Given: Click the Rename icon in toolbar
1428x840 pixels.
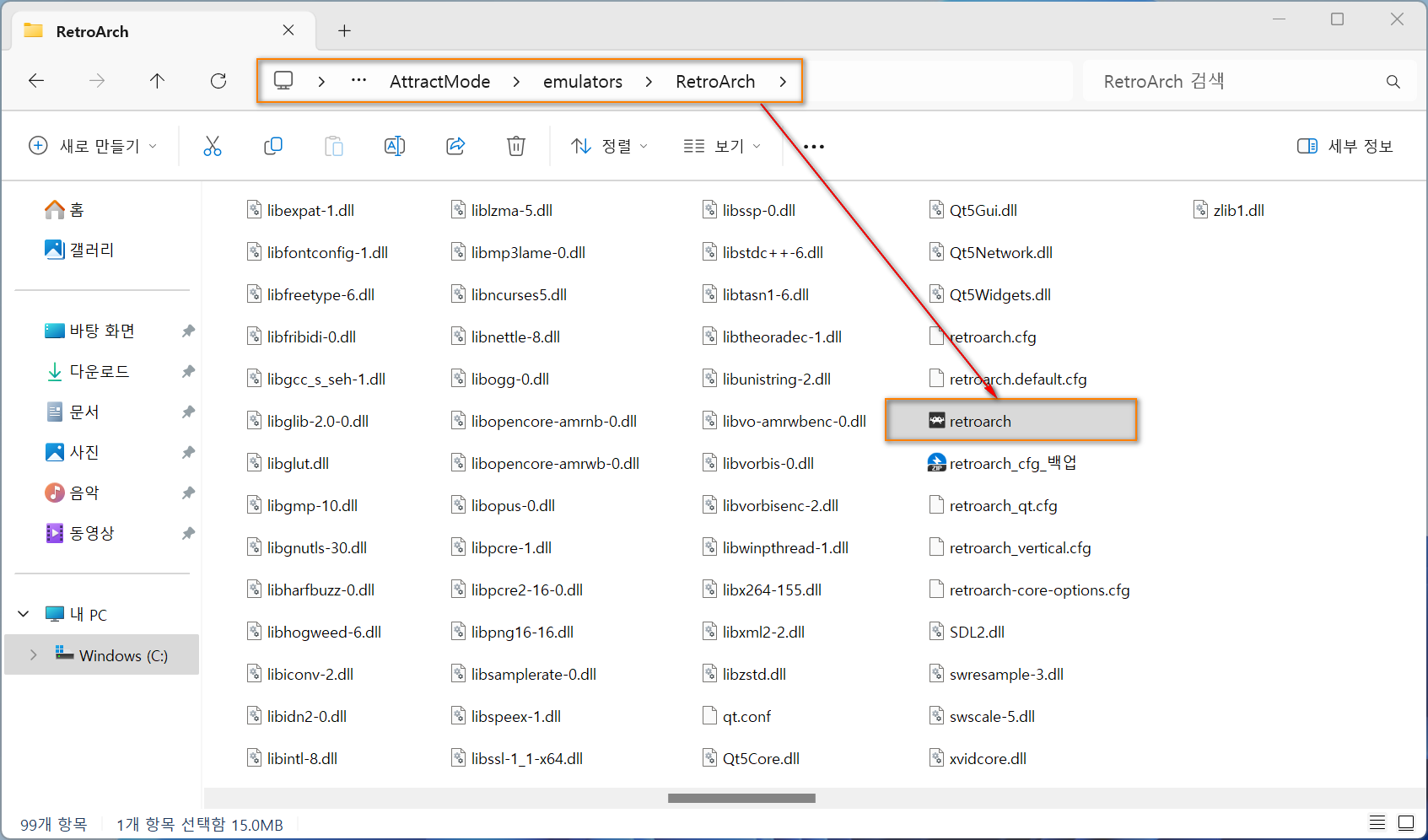Looking at the screenshot, I should pyautogui.click(x=395, y=146).
